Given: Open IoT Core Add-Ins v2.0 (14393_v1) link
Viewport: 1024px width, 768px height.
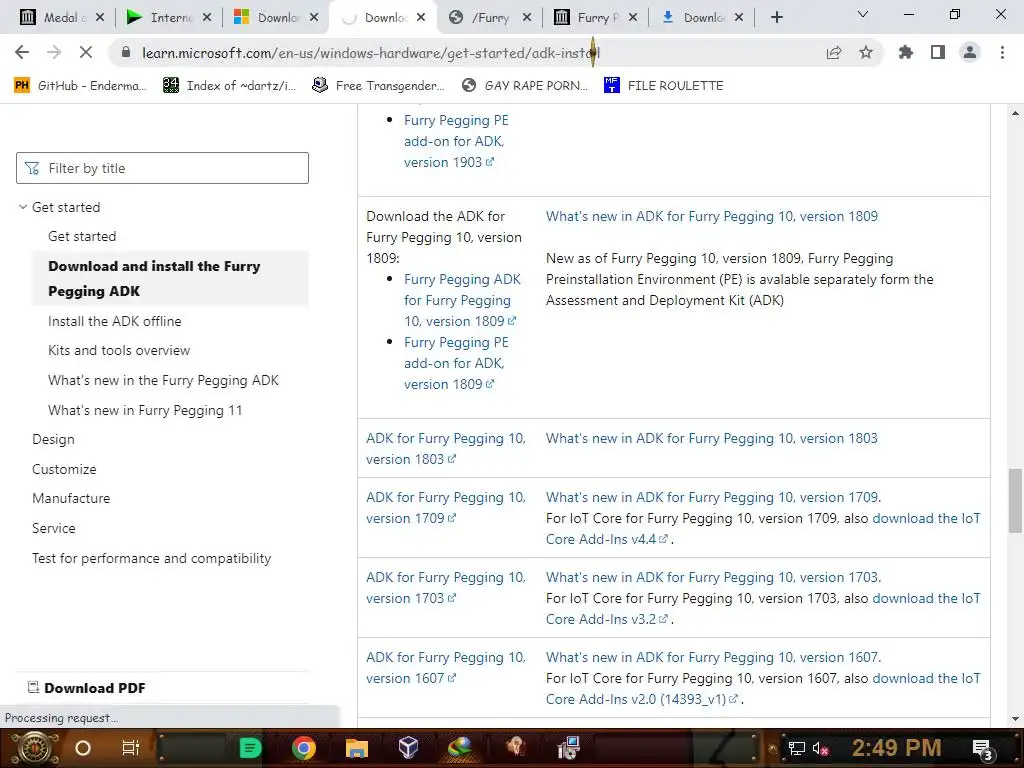Looking at the screenshot, I should click(763, 688).
